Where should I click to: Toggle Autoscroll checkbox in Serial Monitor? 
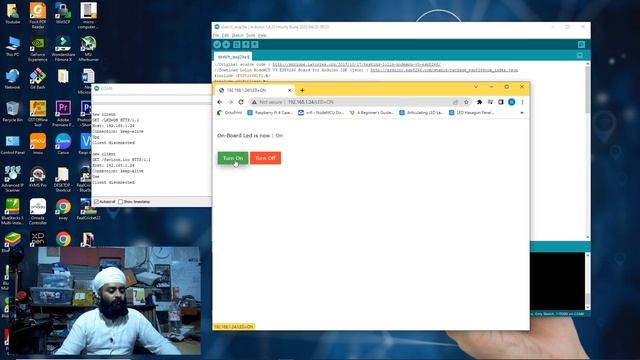96,202
